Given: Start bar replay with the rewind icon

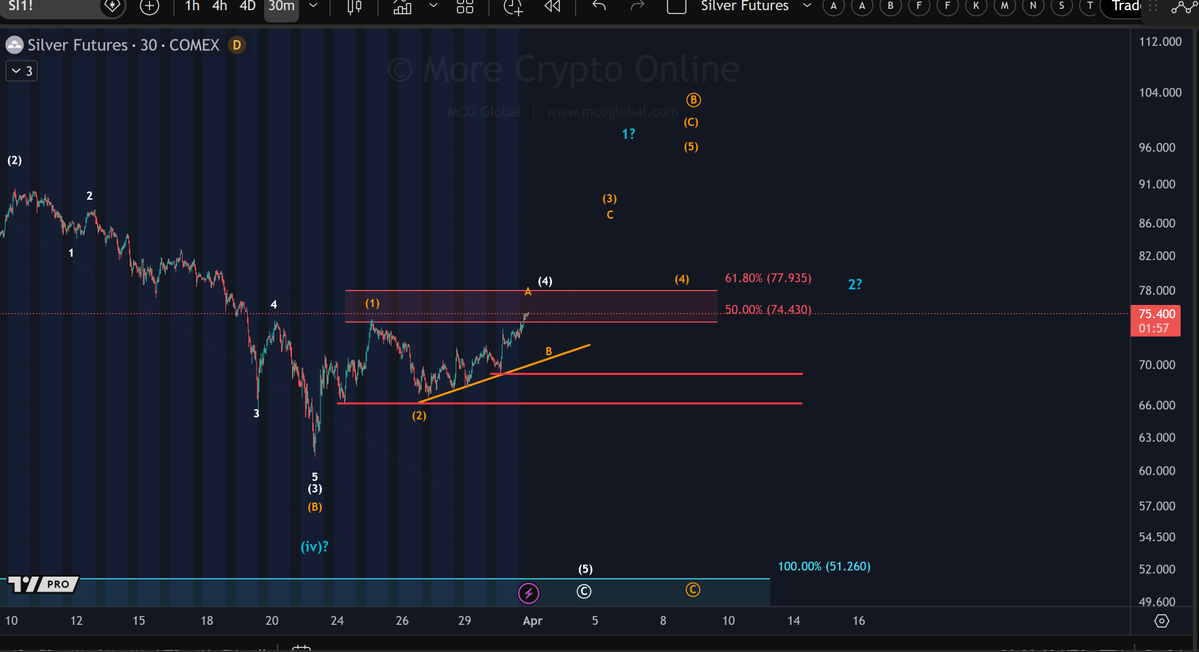Looking at the screenshot, I should click(x=552, y=7).
